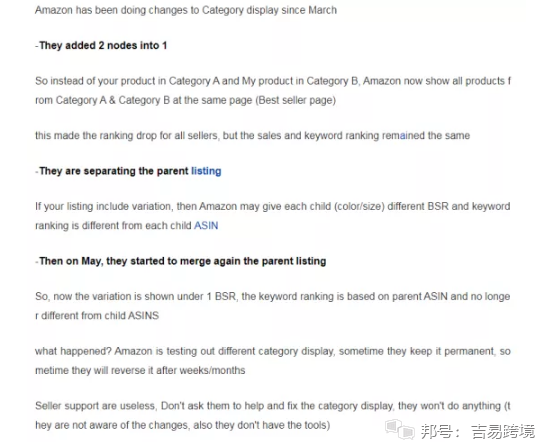Open the blue "listing" hyperlink
This screenshot has width=537, height=442.
coord(206,171)
